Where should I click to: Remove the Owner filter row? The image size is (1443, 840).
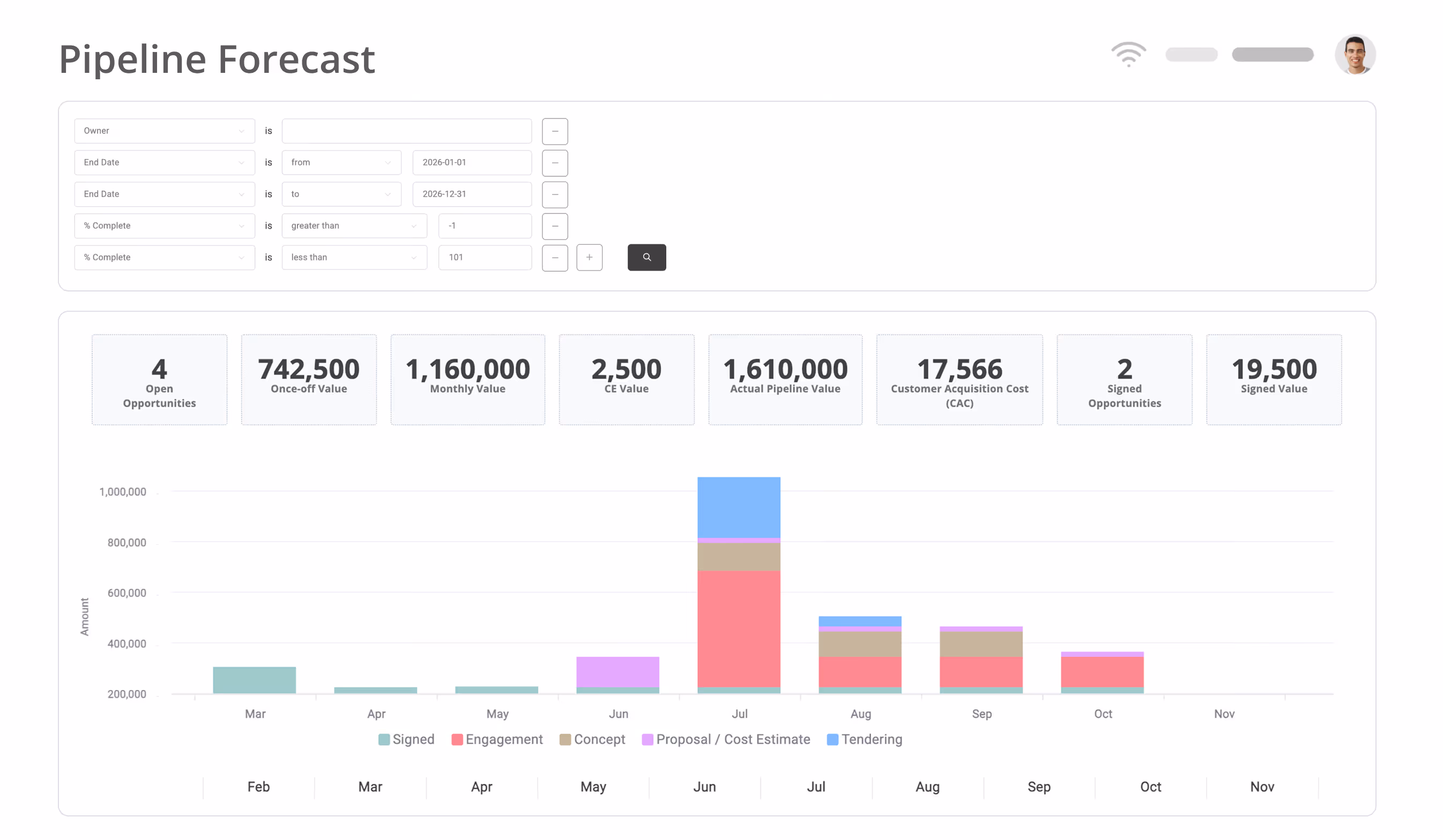555,131
